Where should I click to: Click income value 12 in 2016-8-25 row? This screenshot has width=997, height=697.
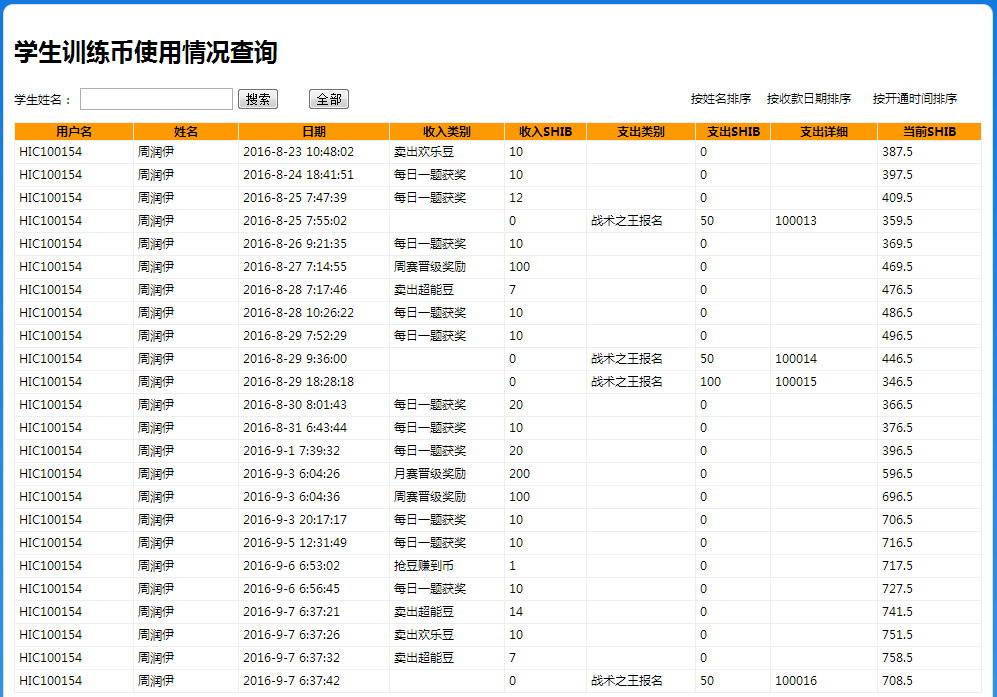pos(516,198)
